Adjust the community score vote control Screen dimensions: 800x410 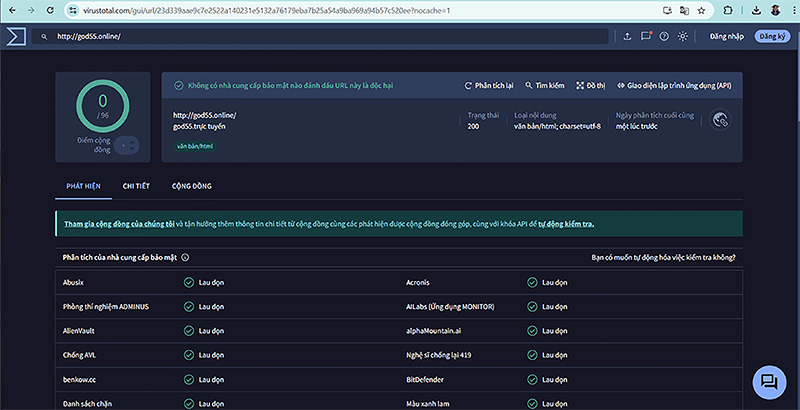pos(127,145)
